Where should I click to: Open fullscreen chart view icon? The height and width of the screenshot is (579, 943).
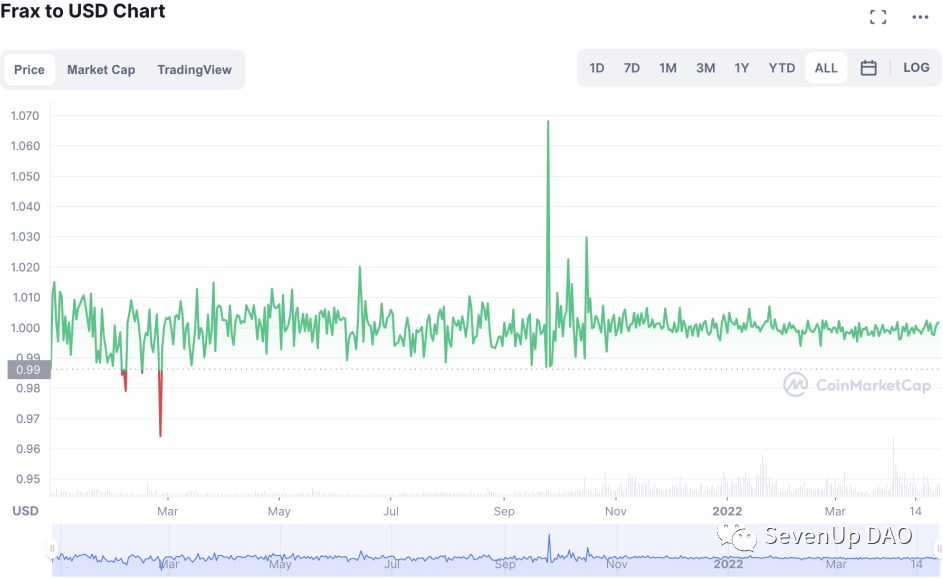(x=878, y=17)
